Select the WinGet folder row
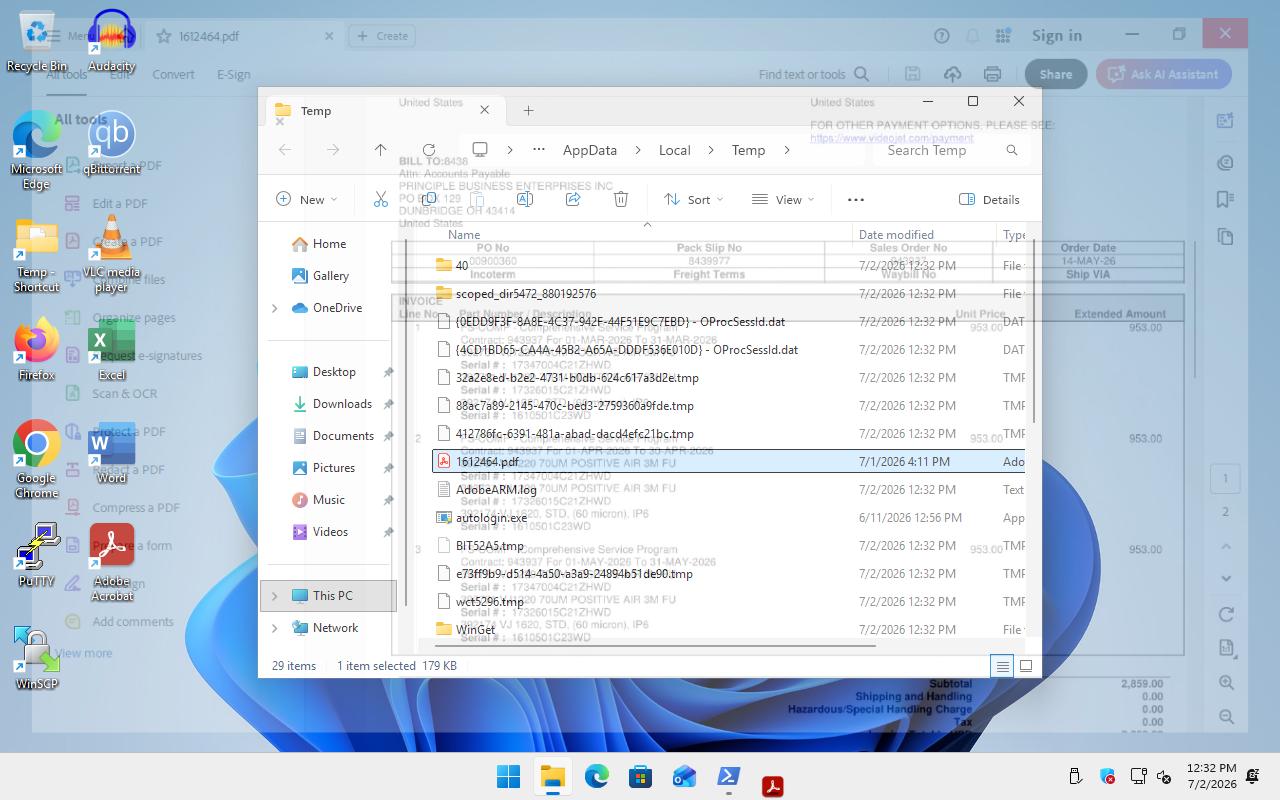This screenshot has width=1280, height=800. pos(728,630)
